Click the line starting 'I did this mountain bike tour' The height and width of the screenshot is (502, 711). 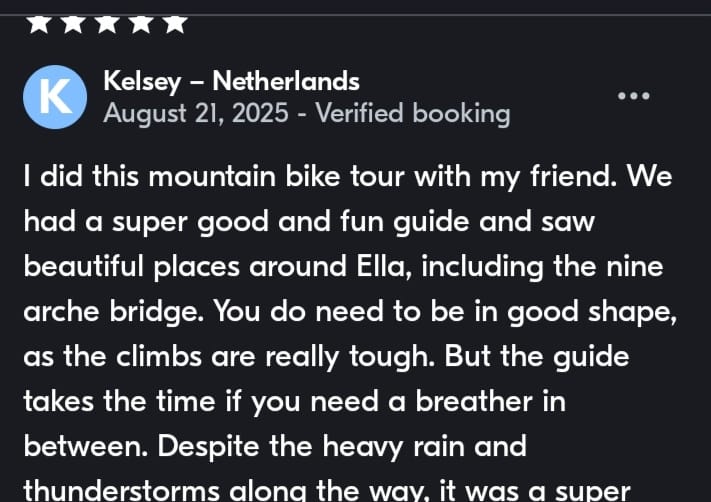348,177
